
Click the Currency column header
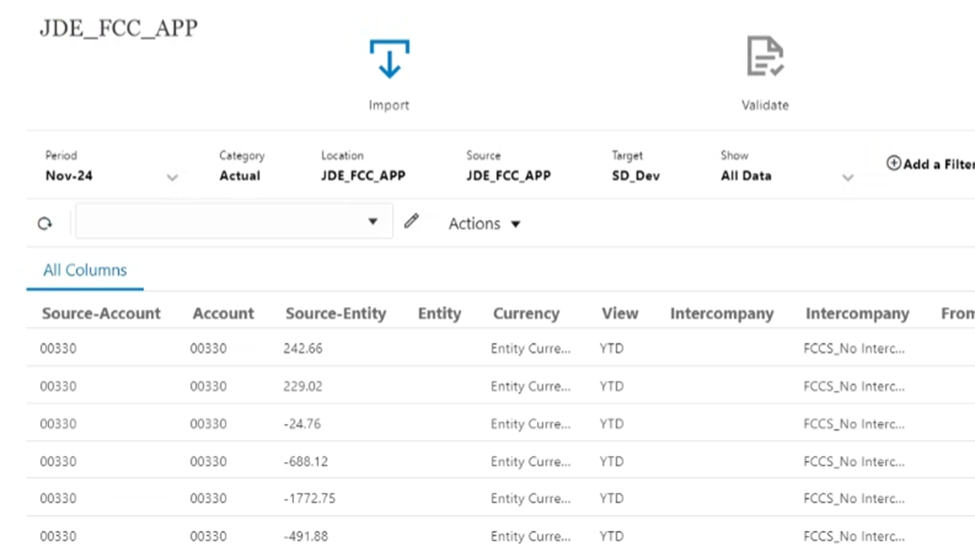[x=526, y=313]
